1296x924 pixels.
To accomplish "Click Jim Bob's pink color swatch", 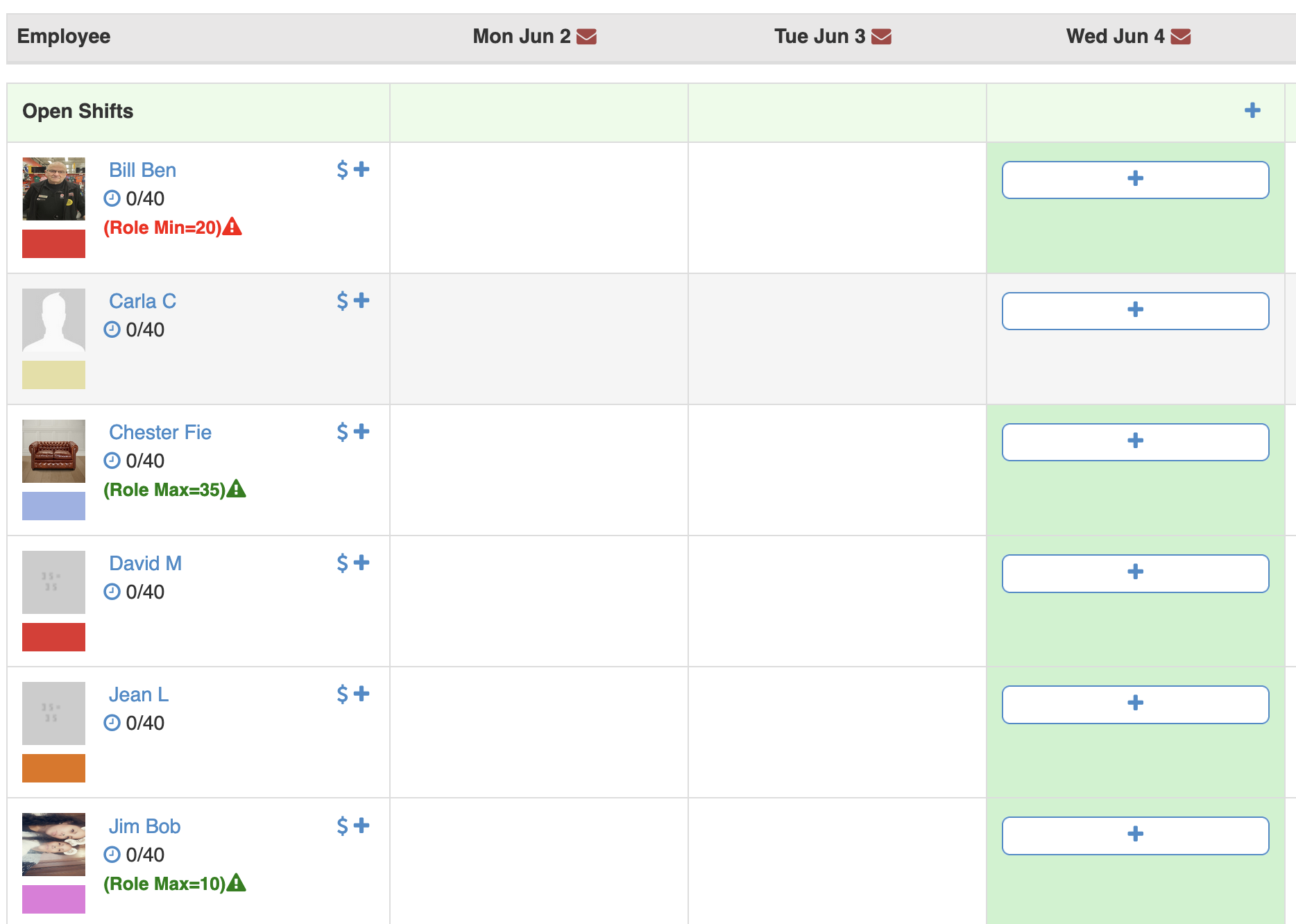I will 53,899.
